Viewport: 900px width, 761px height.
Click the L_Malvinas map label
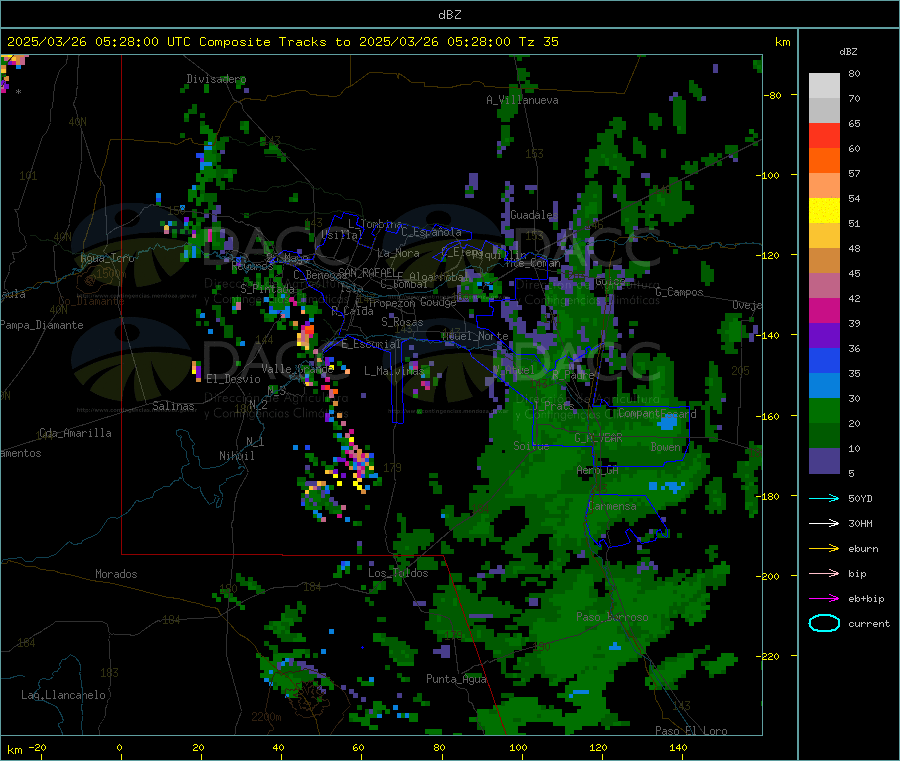(x=394, y=371)
